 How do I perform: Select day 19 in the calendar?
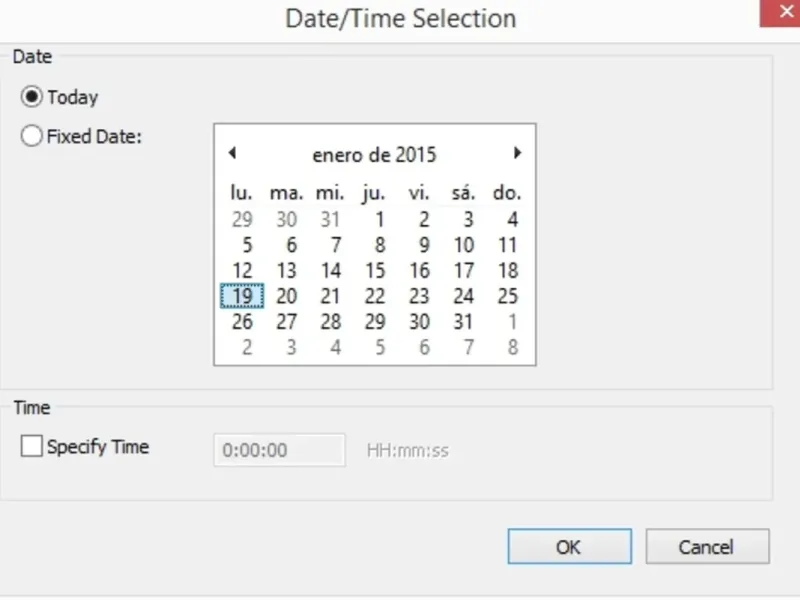(x=242, y=296)
